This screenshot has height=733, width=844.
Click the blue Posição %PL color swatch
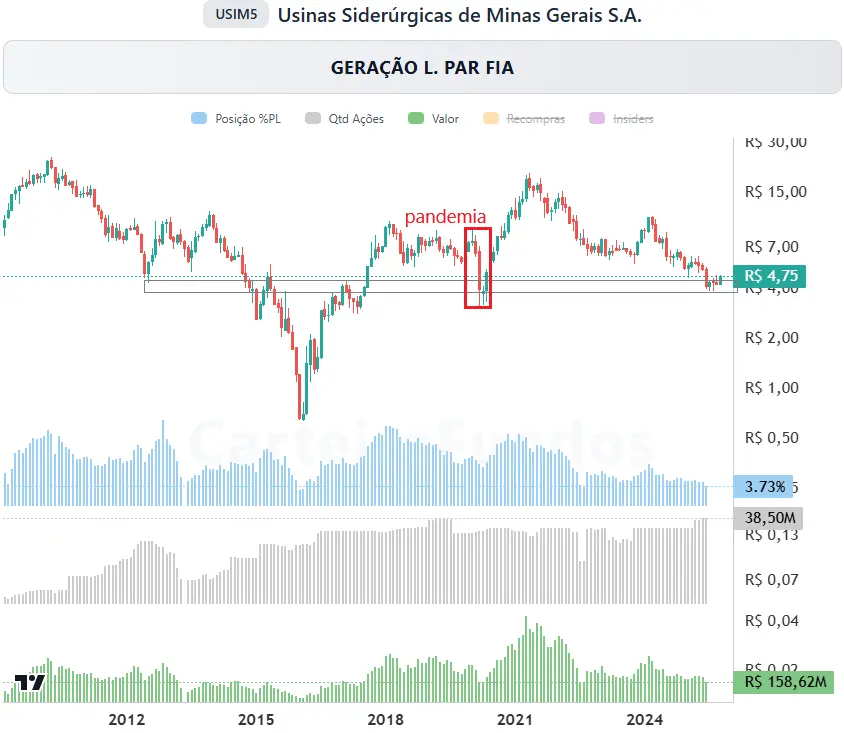tap(199, 118)
